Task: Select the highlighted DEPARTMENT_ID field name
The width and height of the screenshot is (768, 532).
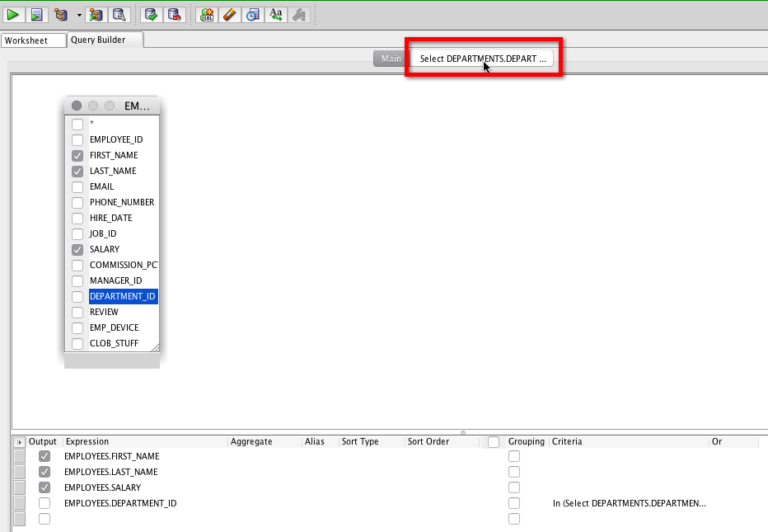Action: [122, 296]
